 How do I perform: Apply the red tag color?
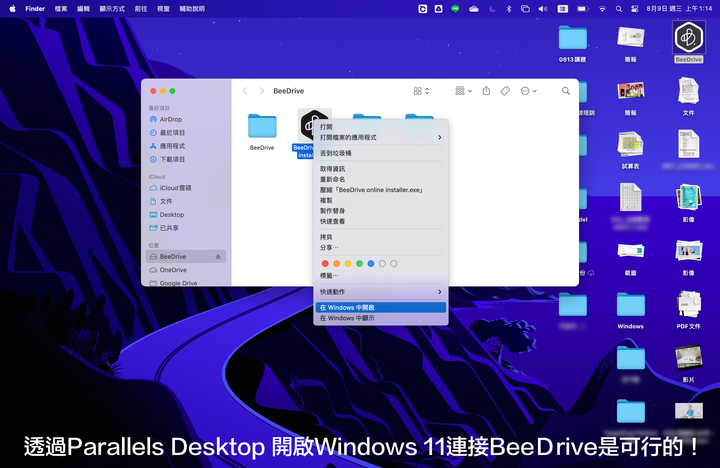click(325, 264)
